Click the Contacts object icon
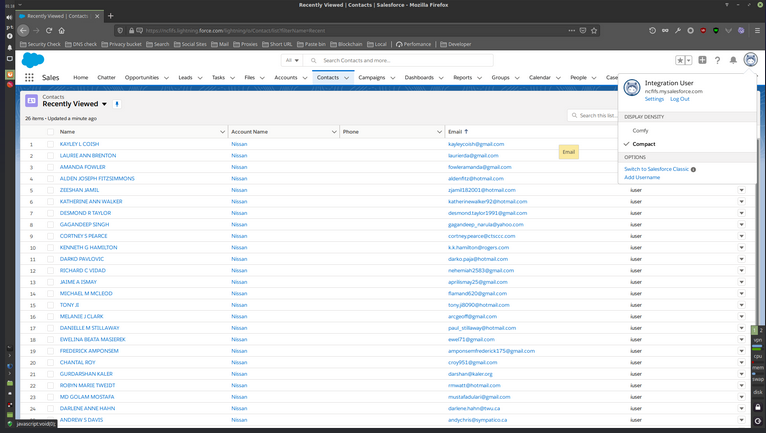The width and height of the screenshot is (766, 433). pyautogui.click(x=31, y=101)
